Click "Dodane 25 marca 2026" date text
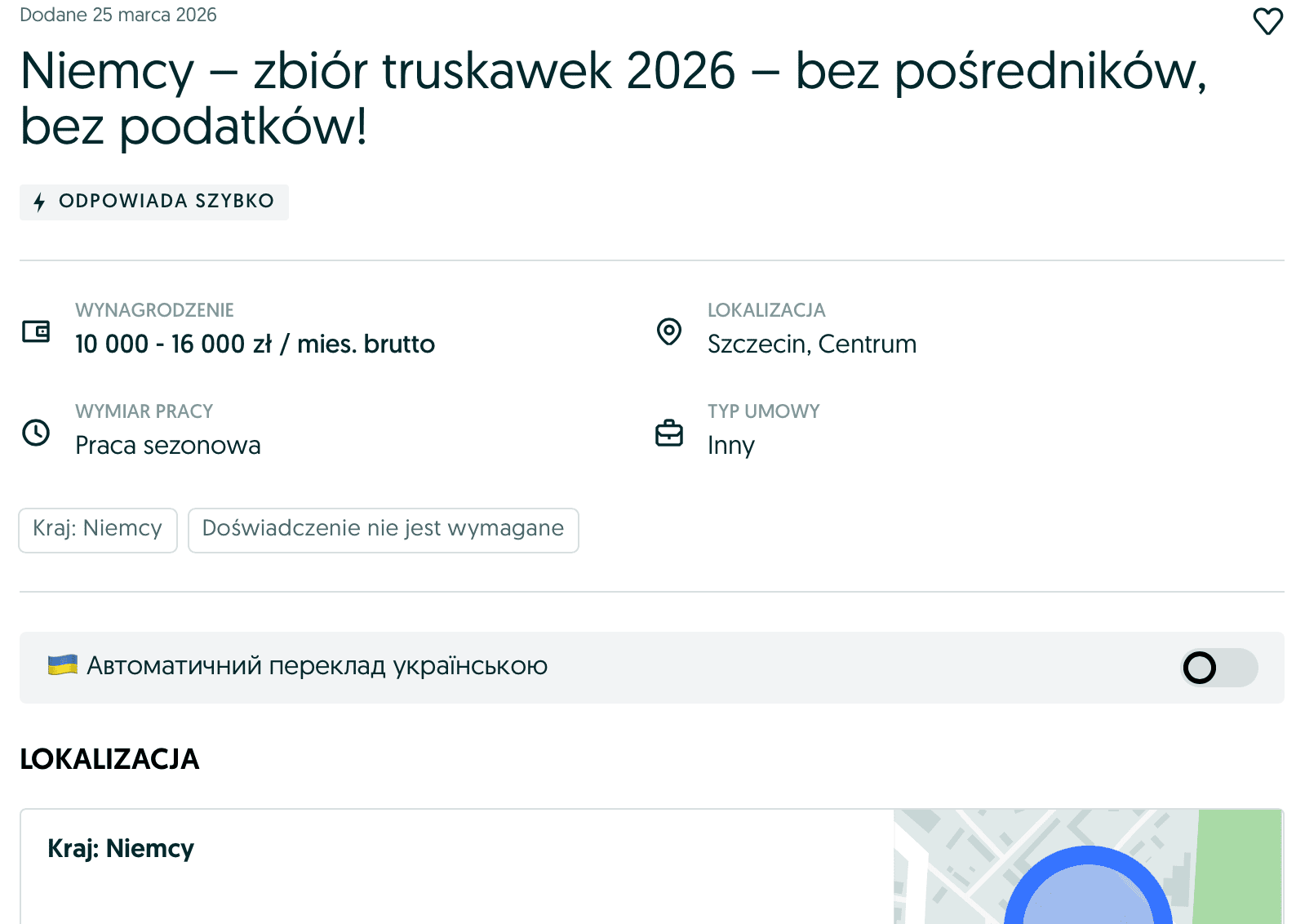Image resolution: width=1296 pixels, height=924 pixels. [118, 14]
